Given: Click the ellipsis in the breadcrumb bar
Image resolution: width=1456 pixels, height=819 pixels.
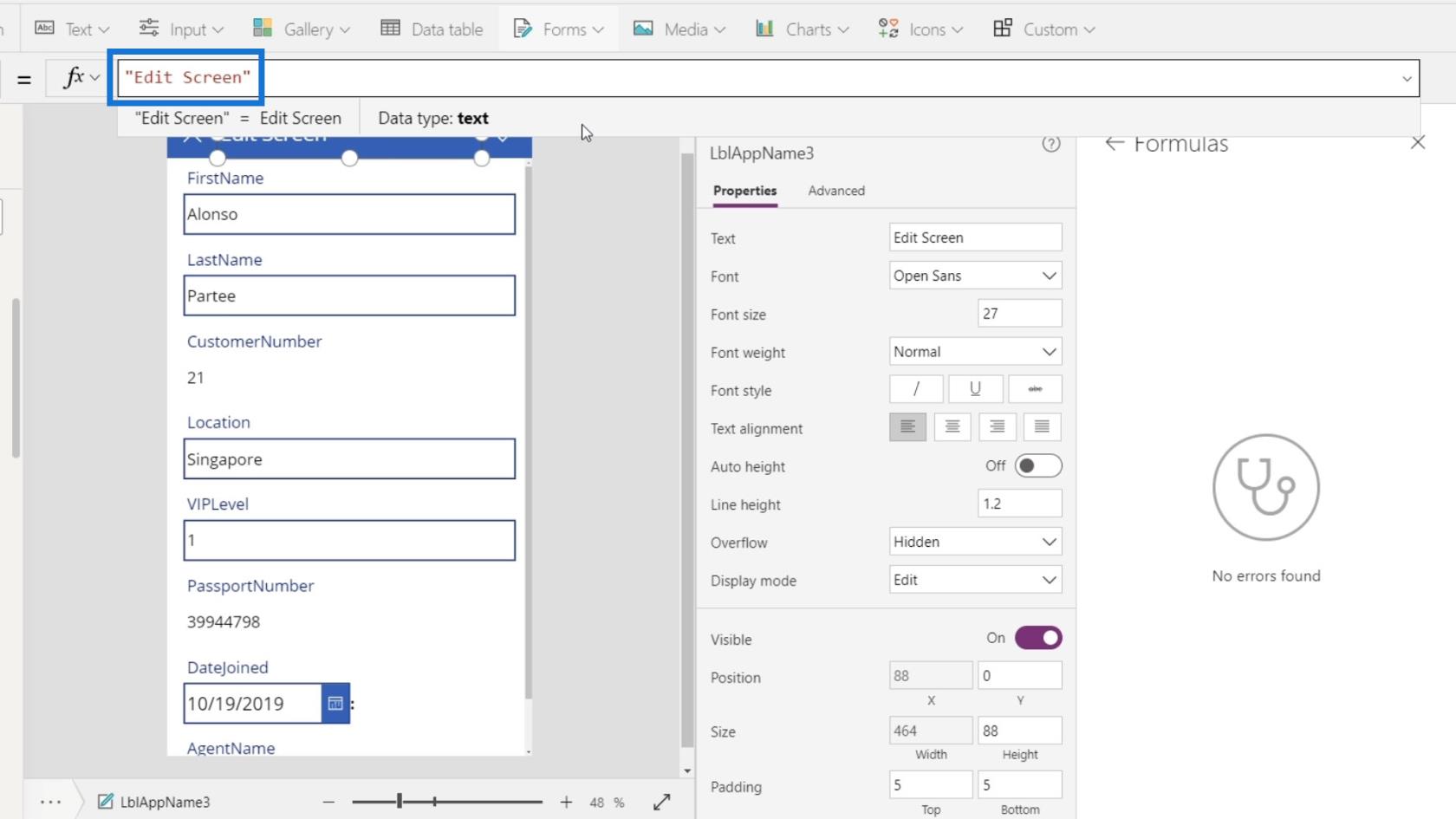Looking at the screenshot, I should point(50,802).
